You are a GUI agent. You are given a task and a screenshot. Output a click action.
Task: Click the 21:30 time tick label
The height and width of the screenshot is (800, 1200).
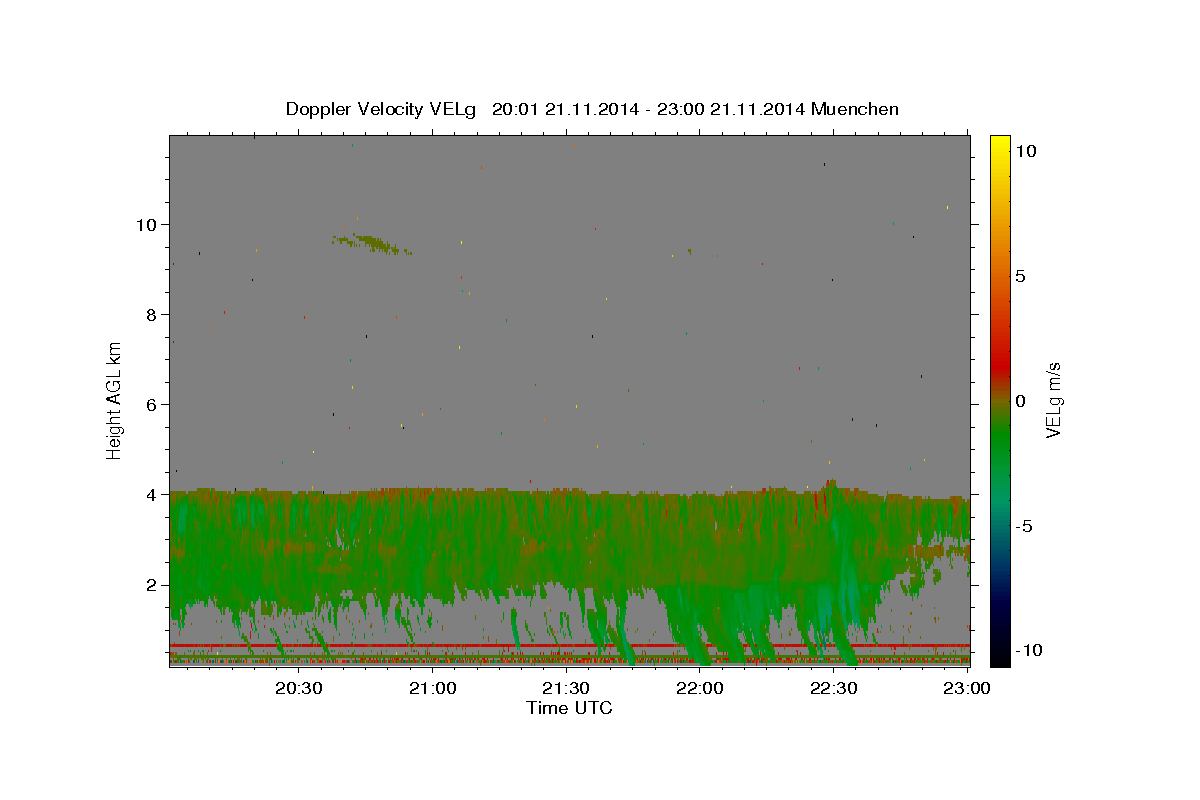click(566, 688)
